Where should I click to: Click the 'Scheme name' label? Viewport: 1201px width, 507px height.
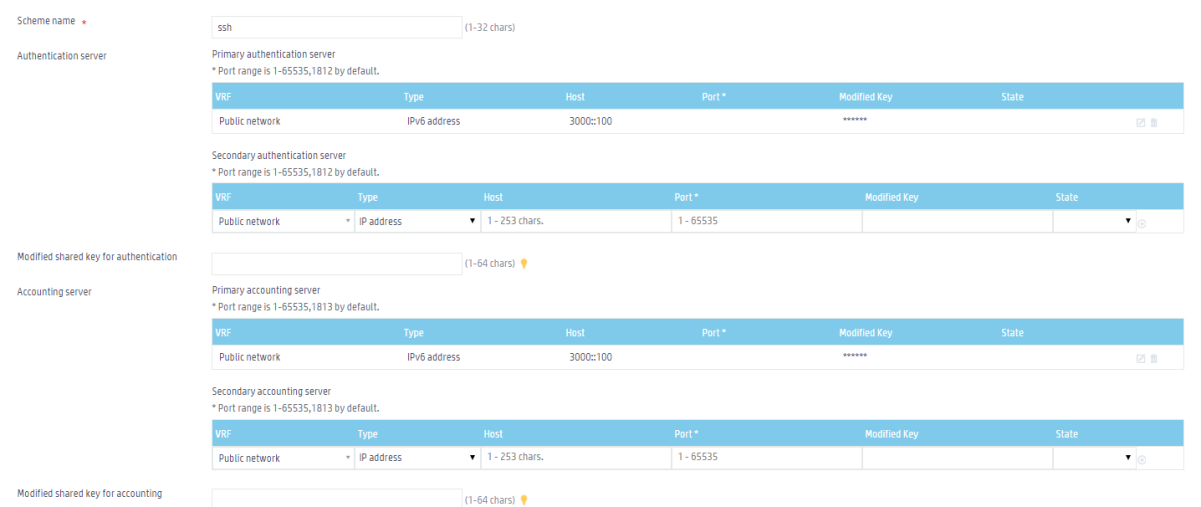[46, 21]
